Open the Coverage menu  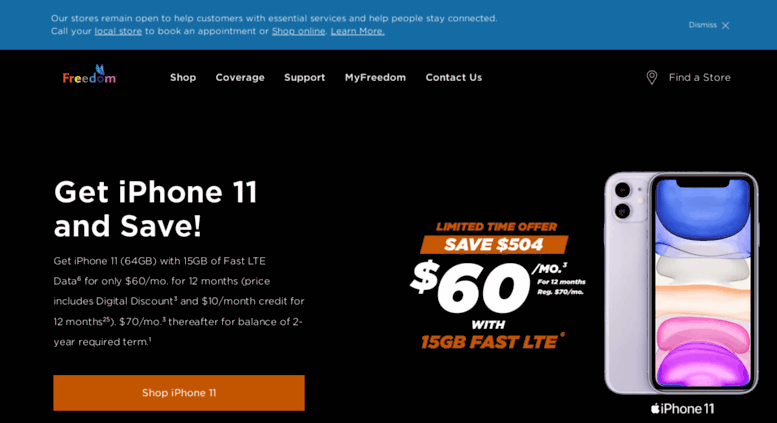(x=240, y=77)
